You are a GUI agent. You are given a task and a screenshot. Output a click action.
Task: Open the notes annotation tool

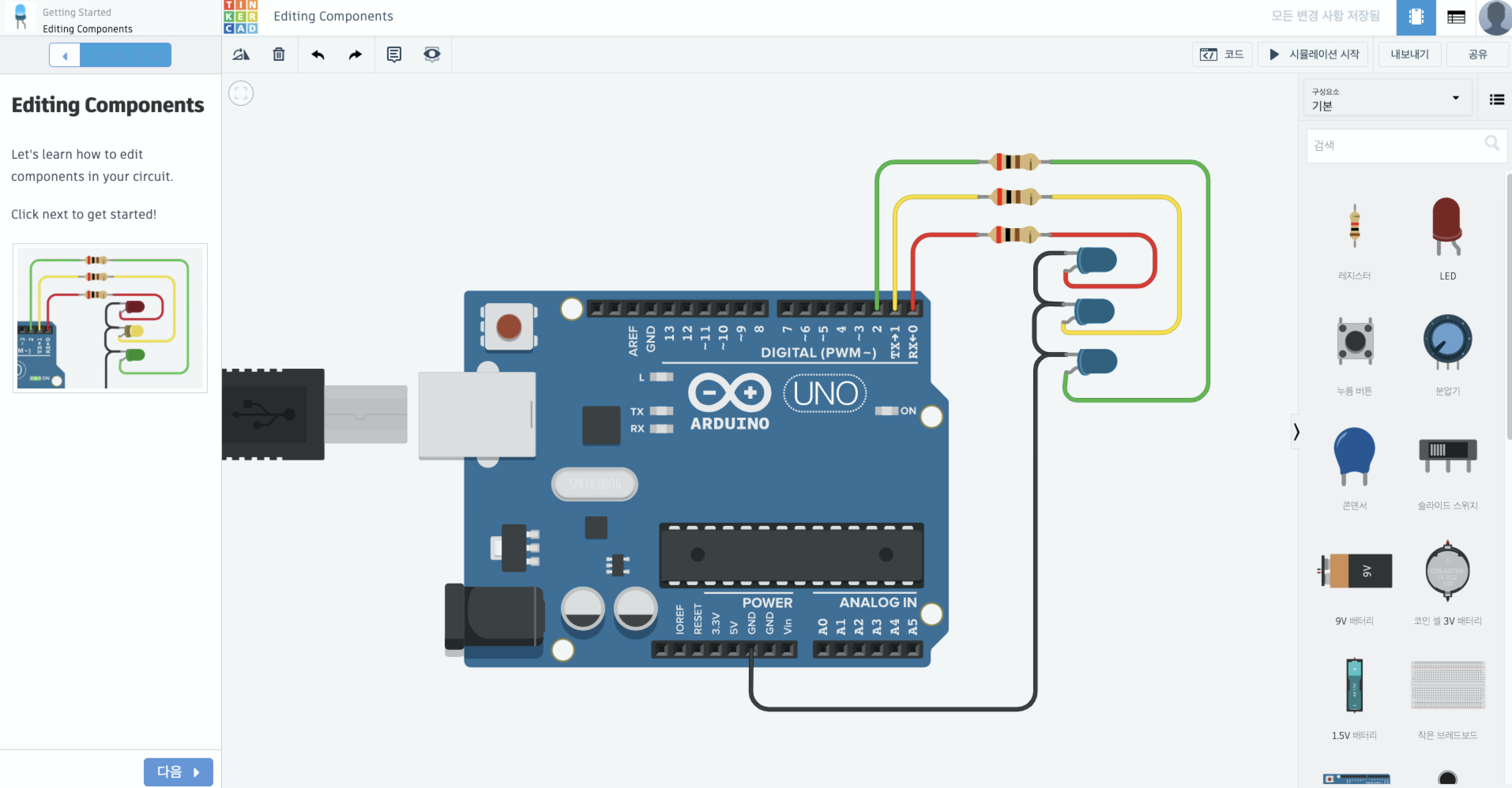394,54
